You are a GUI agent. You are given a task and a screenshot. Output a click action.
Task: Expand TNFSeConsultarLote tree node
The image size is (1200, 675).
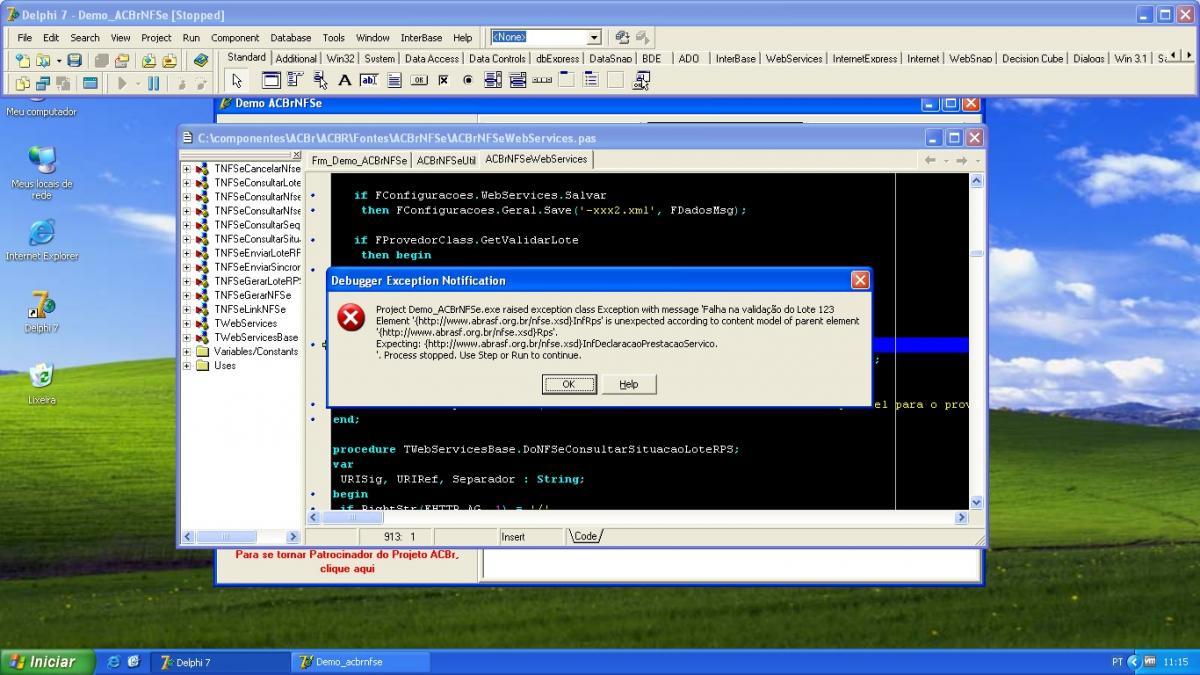coord(186,183)
